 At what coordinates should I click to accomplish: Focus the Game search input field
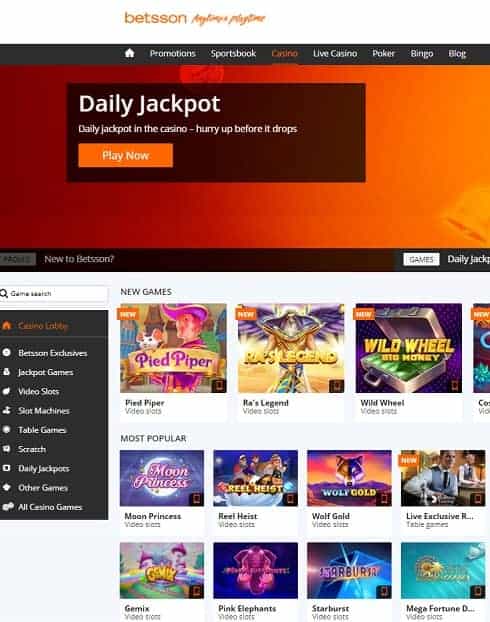[x=54, y=294]
